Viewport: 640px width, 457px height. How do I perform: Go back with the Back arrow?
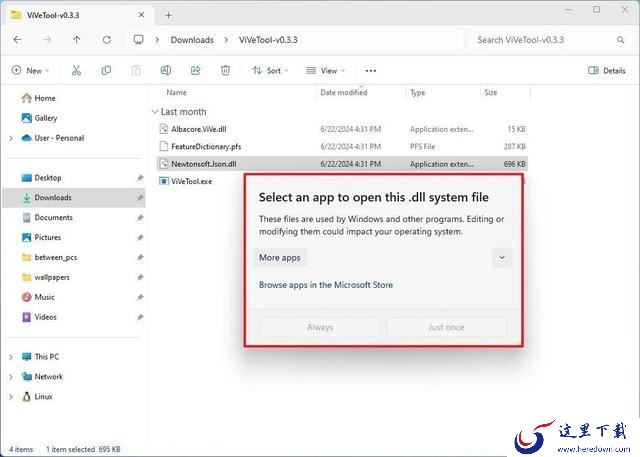[x=17, y=40]
